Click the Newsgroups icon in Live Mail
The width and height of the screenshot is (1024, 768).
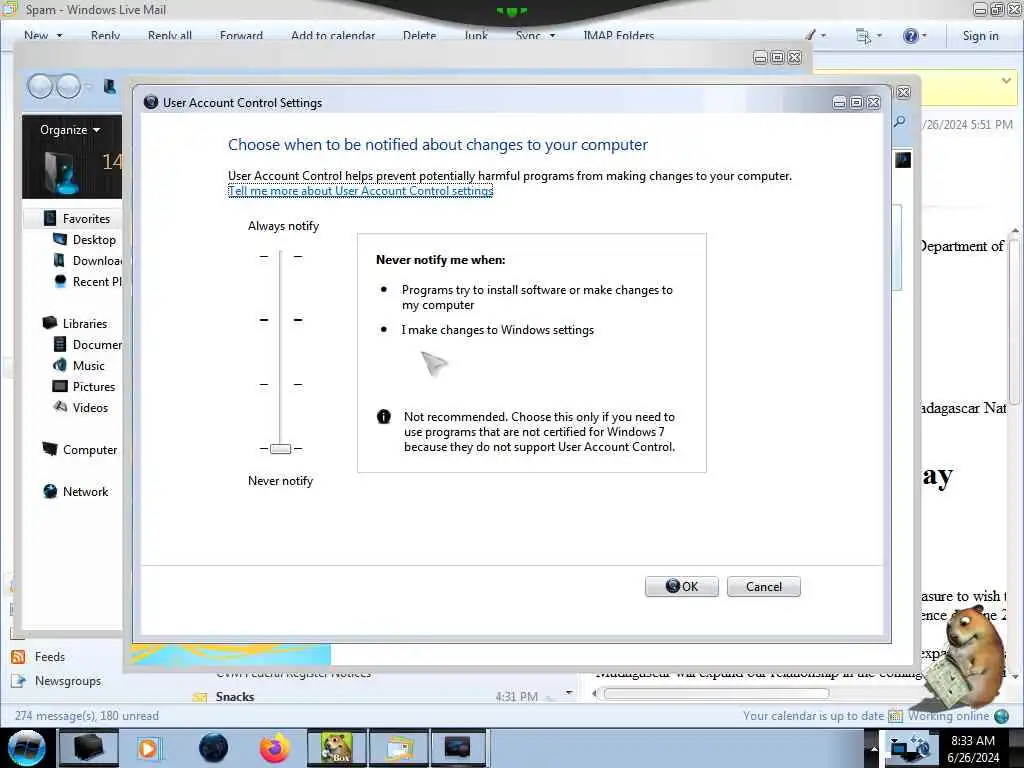click(18, 680)
